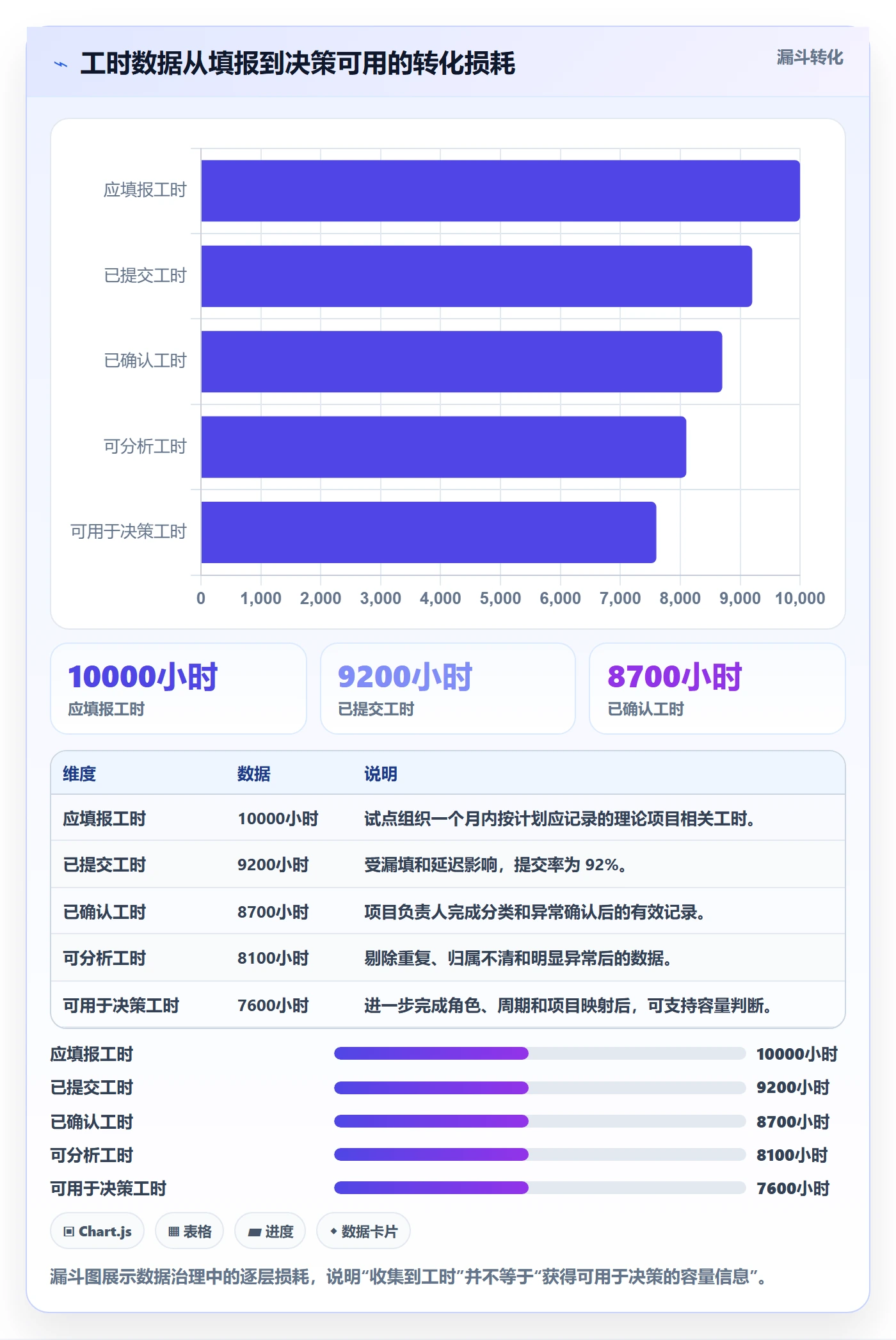Click the 维度 column header
The height and width of the screenshot is (1340, 896).
click(x=79, y=774)
